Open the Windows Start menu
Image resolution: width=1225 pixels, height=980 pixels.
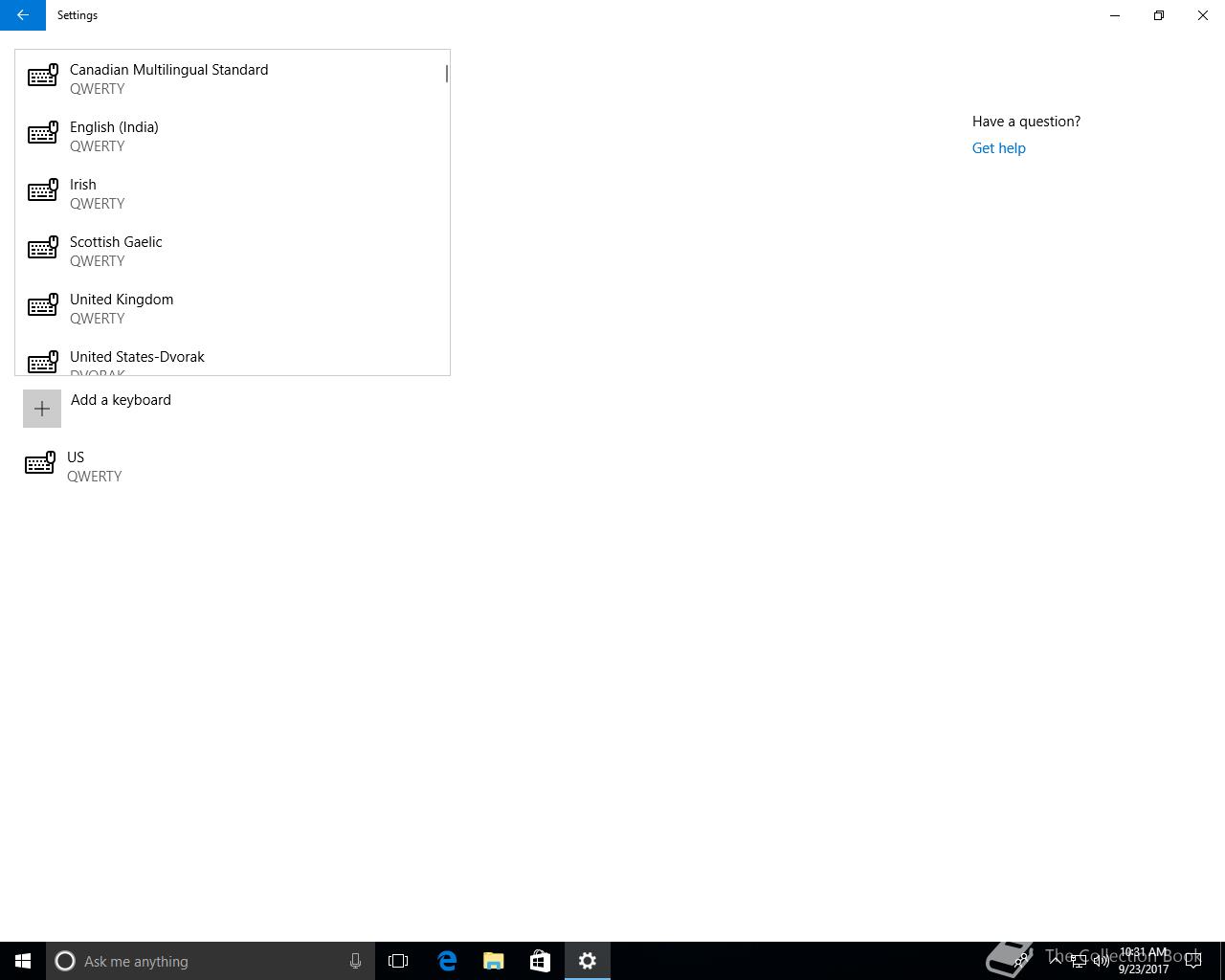pos(23,961)
